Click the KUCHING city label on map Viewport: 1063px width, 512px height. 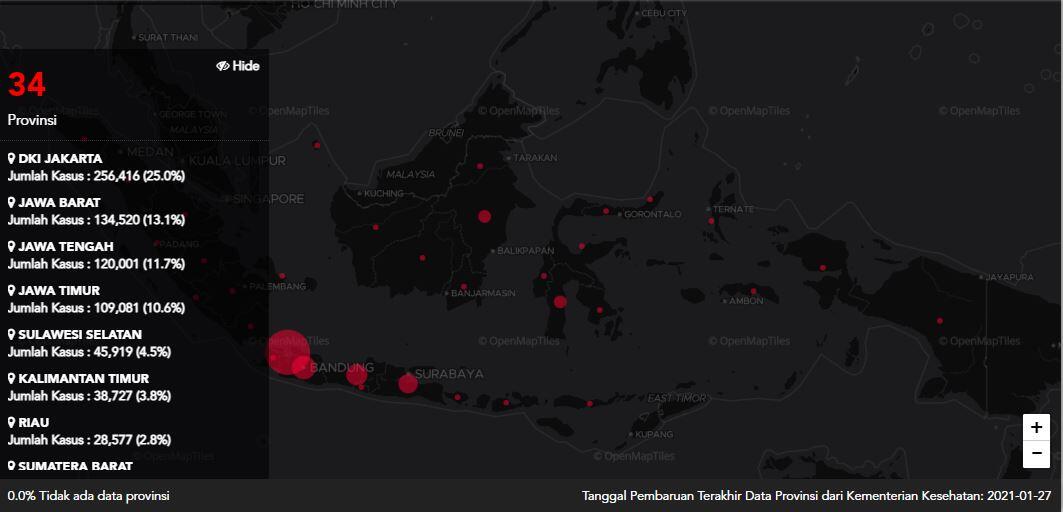[x=384, y=194]
